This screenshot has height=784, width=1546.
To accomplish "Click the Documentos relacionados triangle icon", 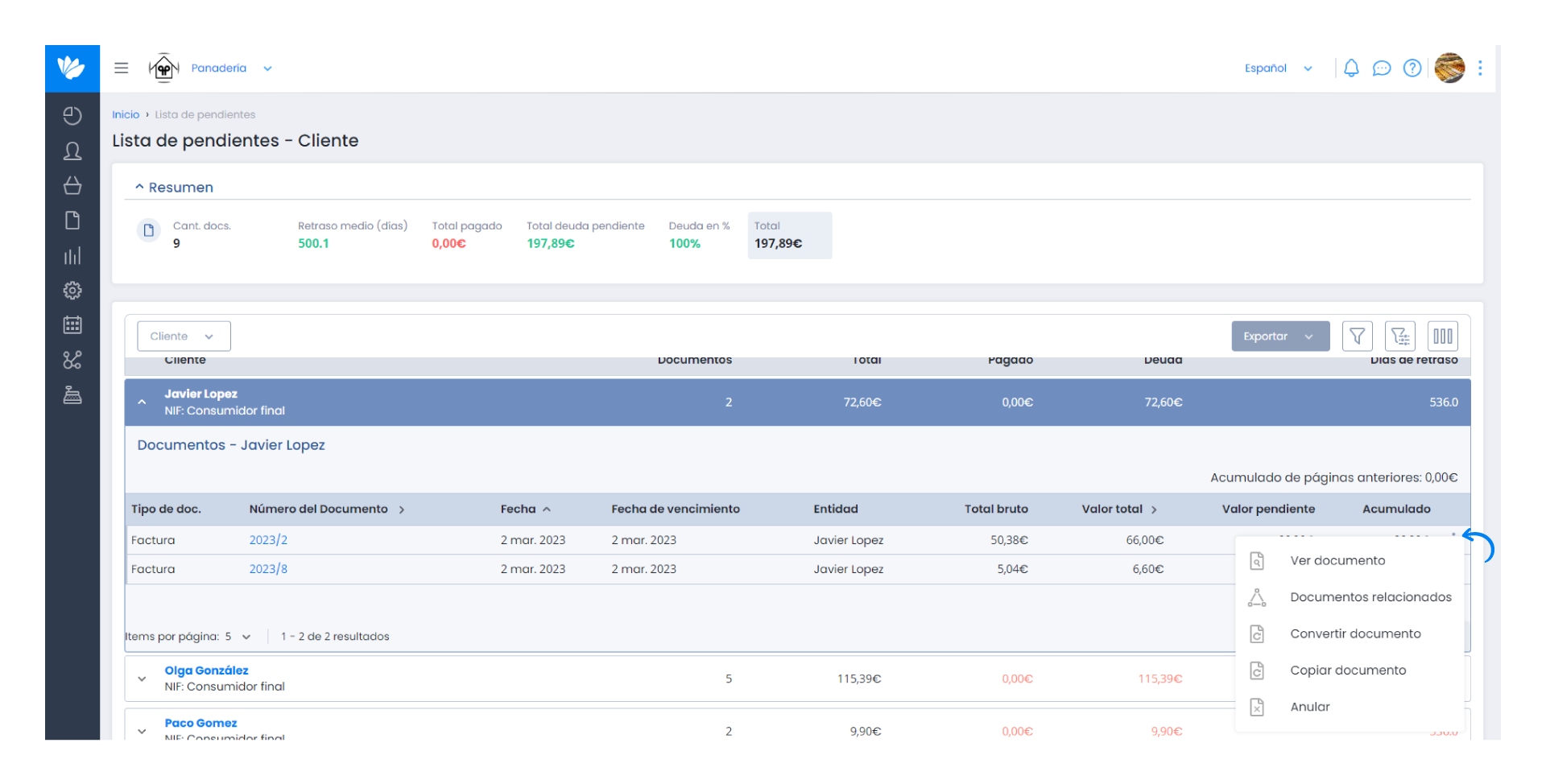I will [1257, 597].
